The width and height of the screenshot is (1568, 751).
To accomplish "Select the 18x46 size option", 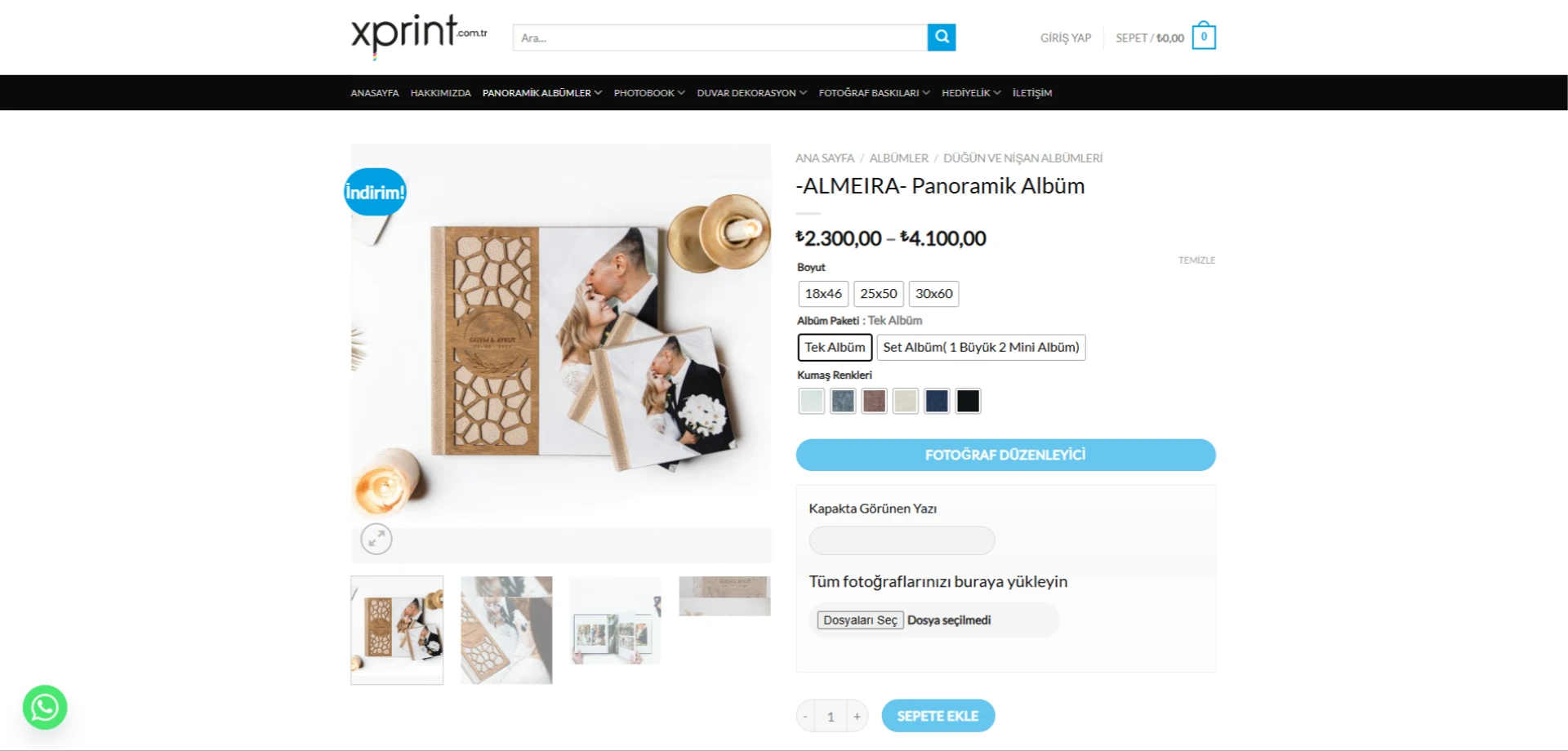I will coord(823,293).
